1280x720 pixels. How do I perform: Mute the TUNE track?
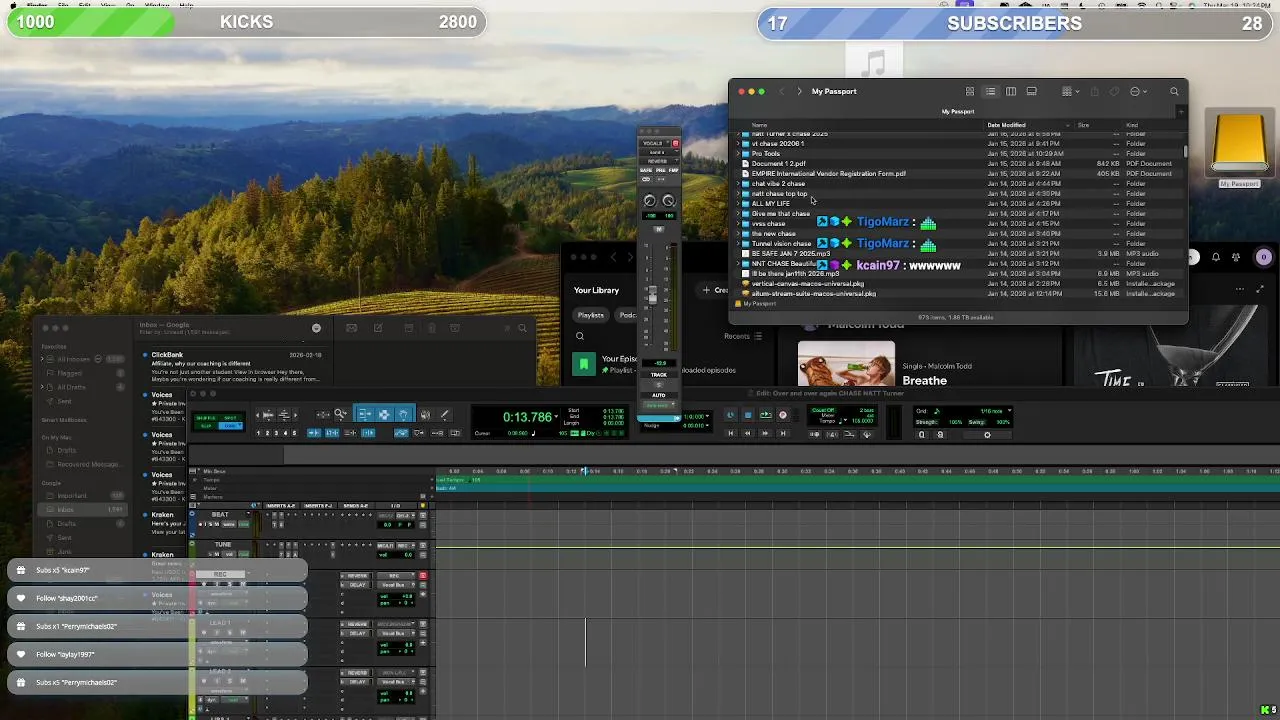pyautogui.click(x=217, y=554)
